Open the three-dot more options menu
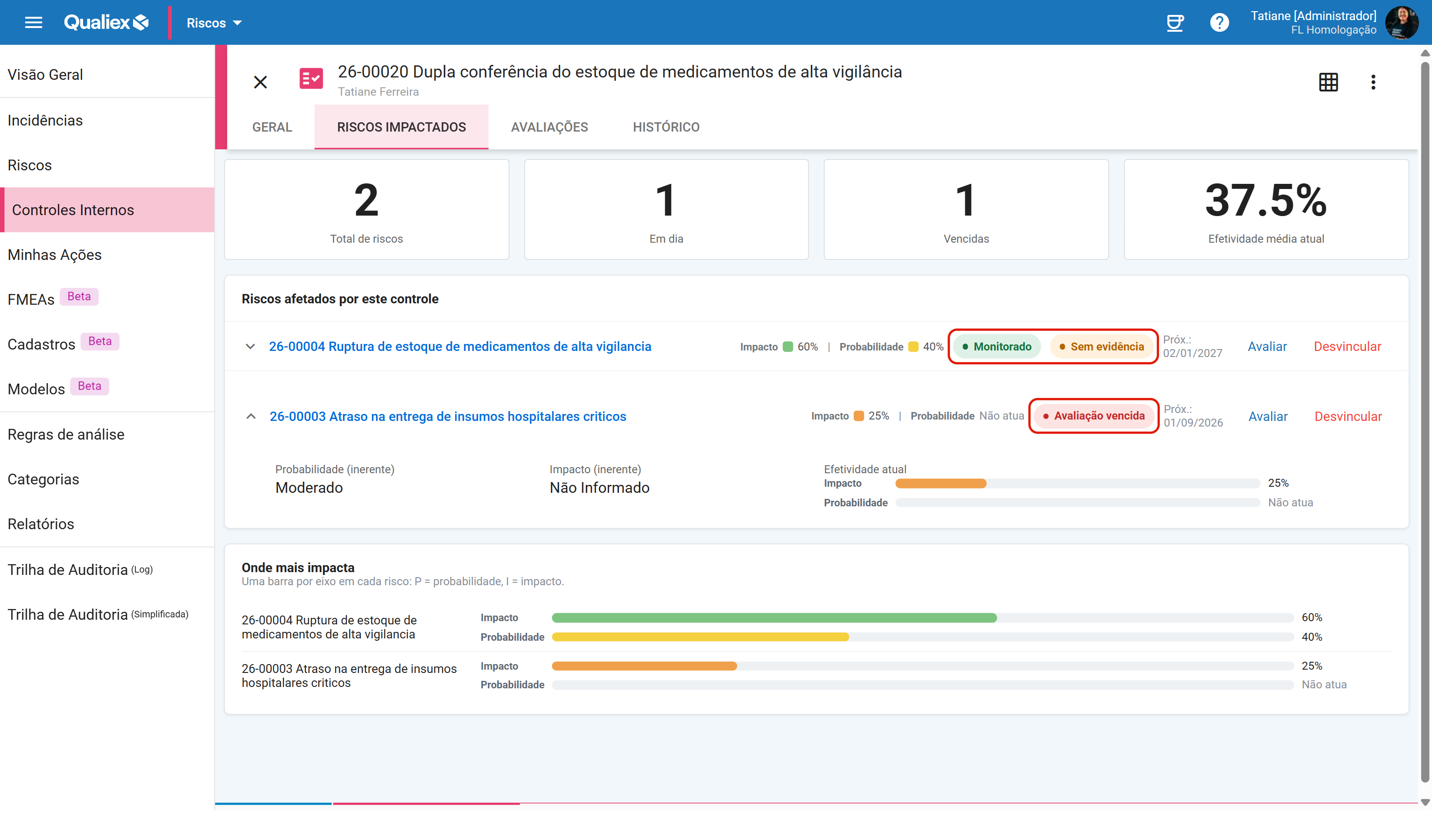Image resolution: width=1432 pixels, height=840 pixels. [x=1373, y=82]
